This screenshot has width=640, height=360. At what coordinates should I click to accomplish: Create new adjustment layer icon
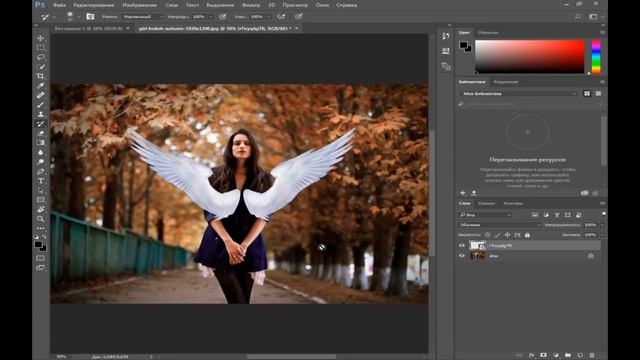click(x=556, y=355)
